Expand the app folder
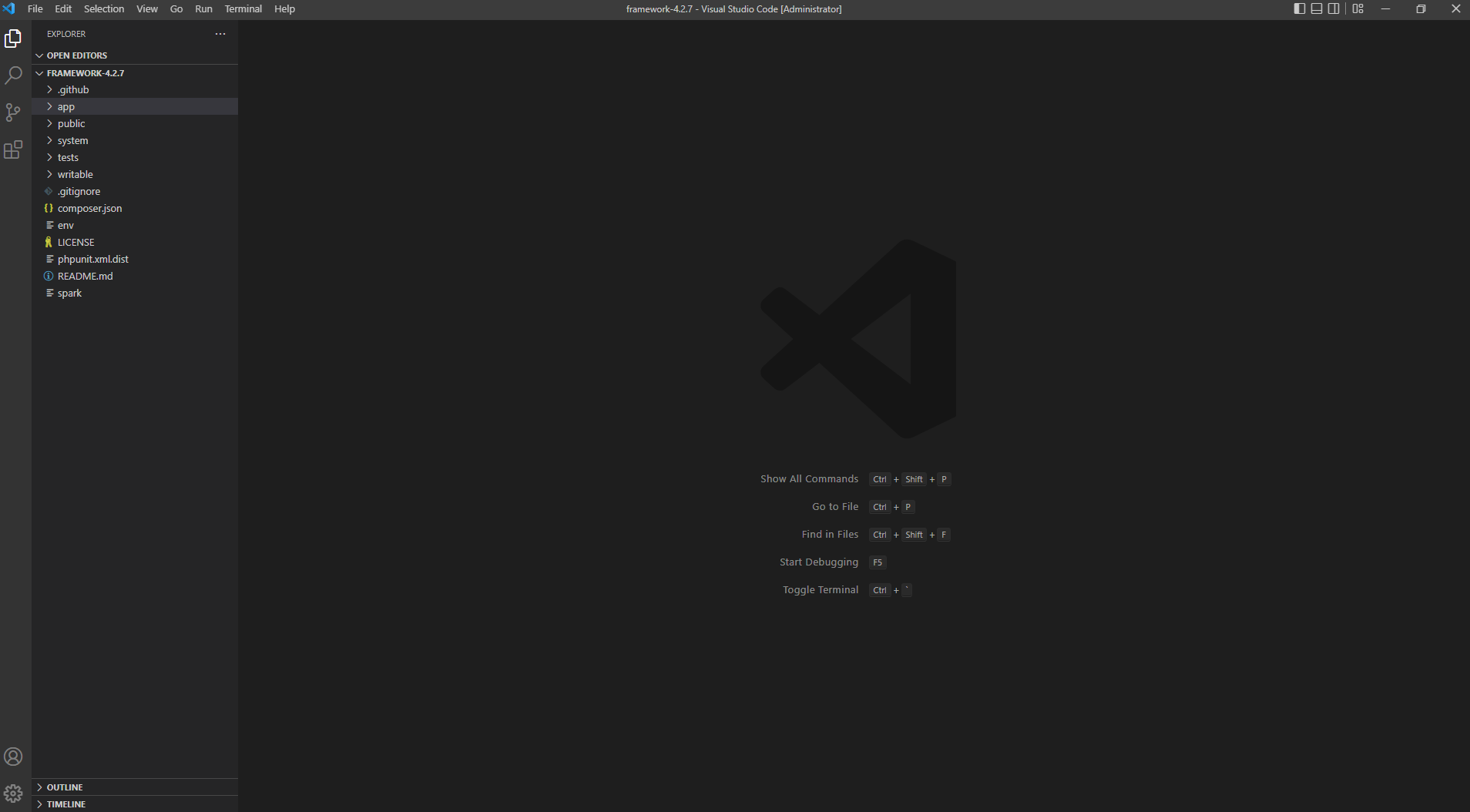Image resolution: width=1470 pixels, height=812 pixels. click(x=135, y=106)
